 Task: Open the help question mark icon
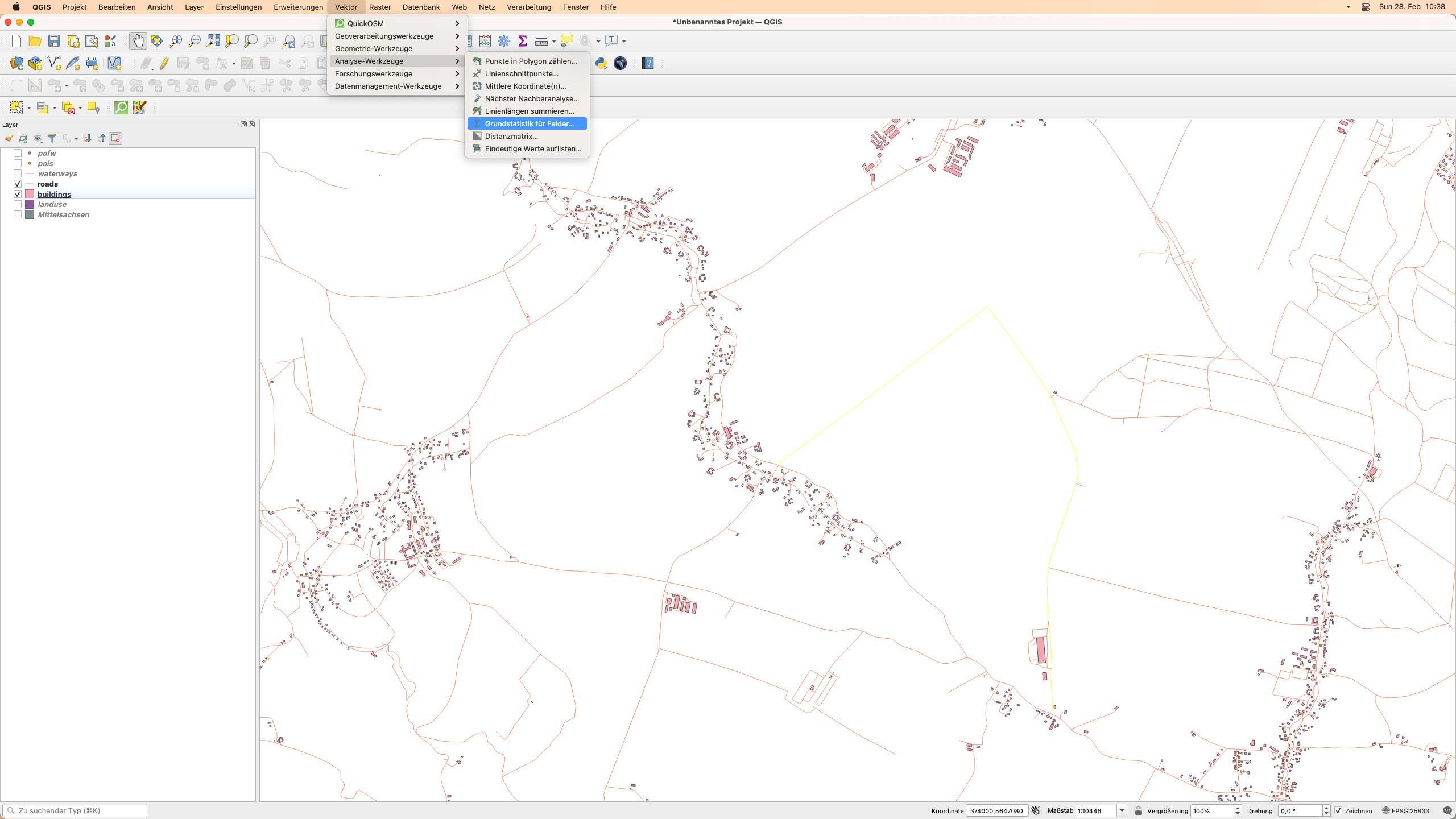click(648, 63)
